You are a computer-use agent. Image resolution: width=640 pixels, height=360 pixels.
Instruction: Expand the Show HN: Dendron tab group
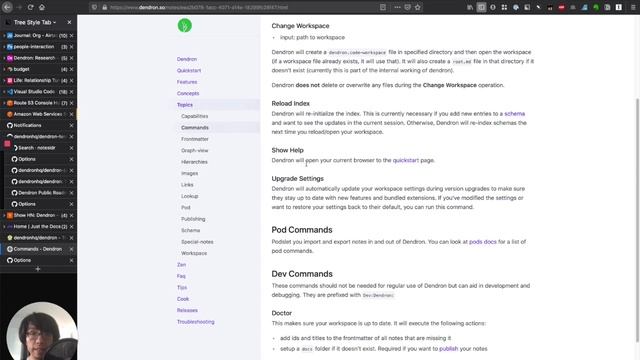[4, 215]
